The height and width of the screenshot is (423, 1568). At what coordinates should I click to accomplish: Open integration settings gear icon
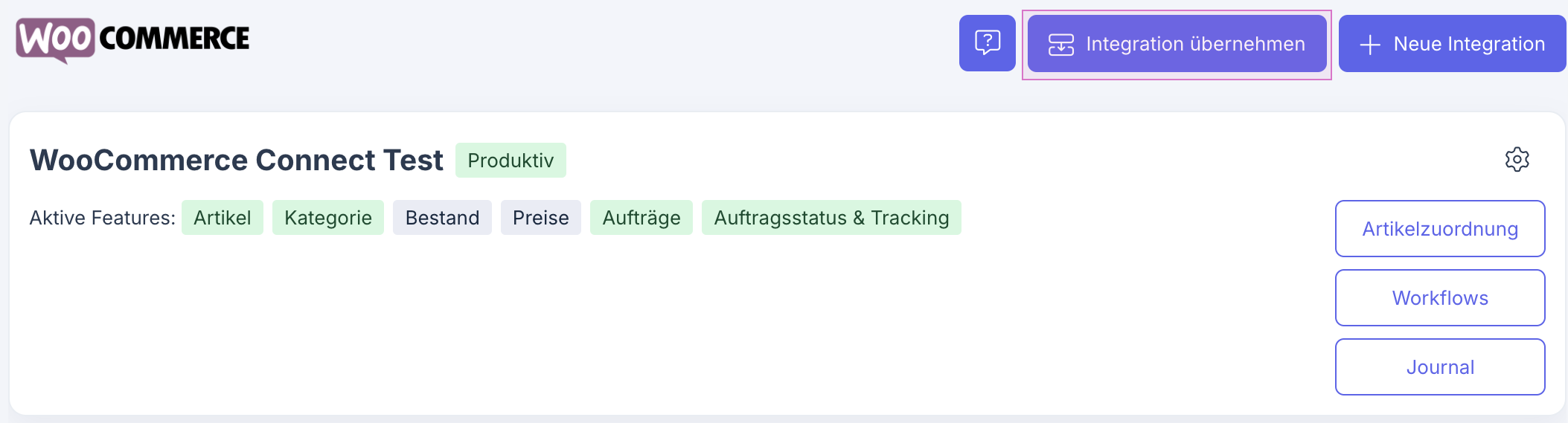[1517, 159]
